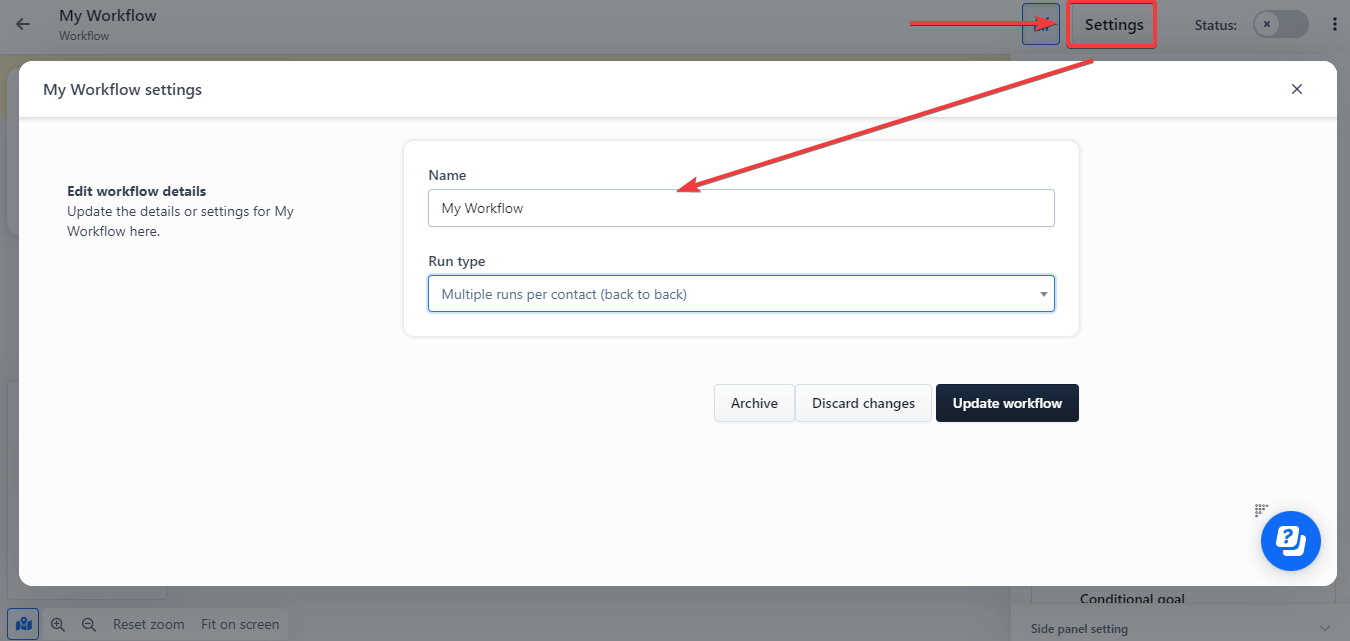Click Reset zoom in the canvas toolbar
Screen dimensions: 1350x641
[x=148, y=623]
